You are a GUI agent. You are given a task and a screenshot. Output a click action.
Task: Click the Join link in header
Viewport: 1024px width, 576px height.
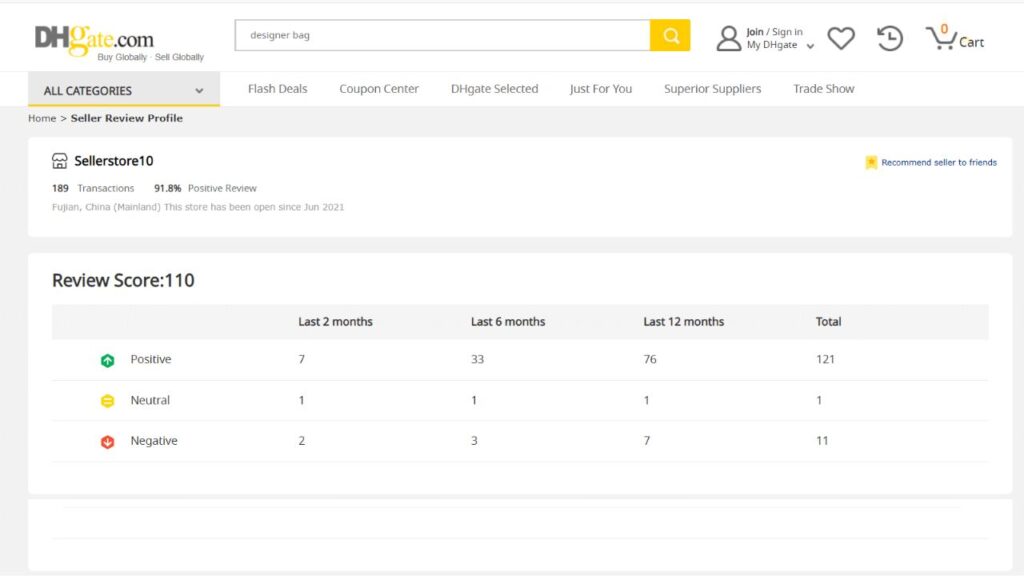click(x=755, y=32)
